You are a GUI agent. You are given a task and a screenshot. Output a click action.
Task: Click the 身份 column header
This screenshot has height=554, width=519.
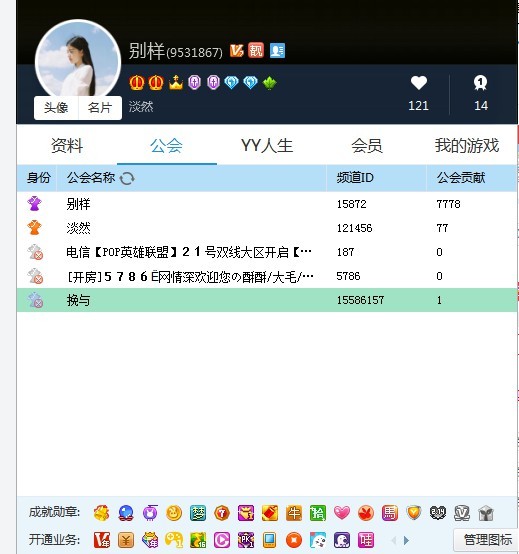(38, 177)
